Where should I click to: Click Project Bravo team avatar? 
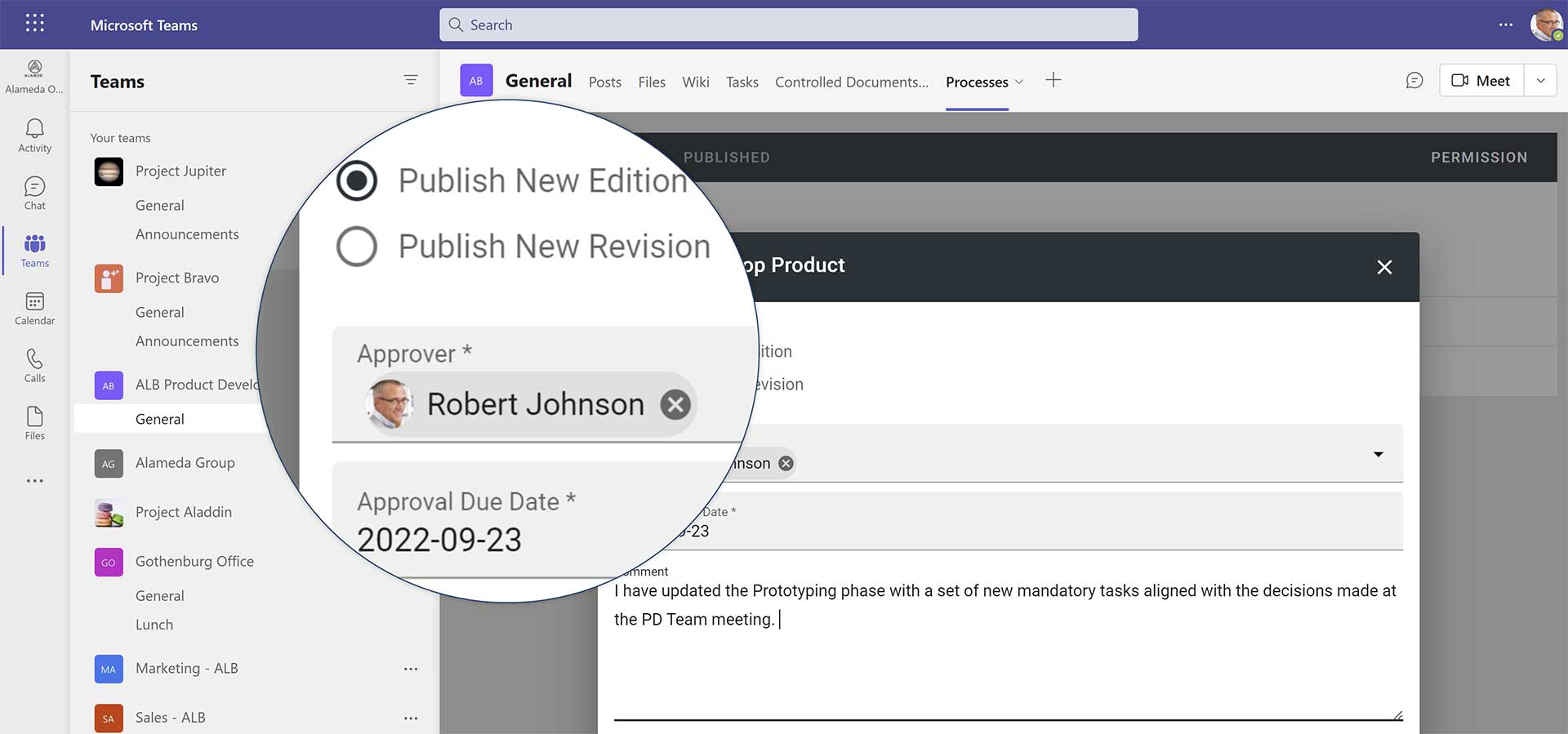pos(109,278)
